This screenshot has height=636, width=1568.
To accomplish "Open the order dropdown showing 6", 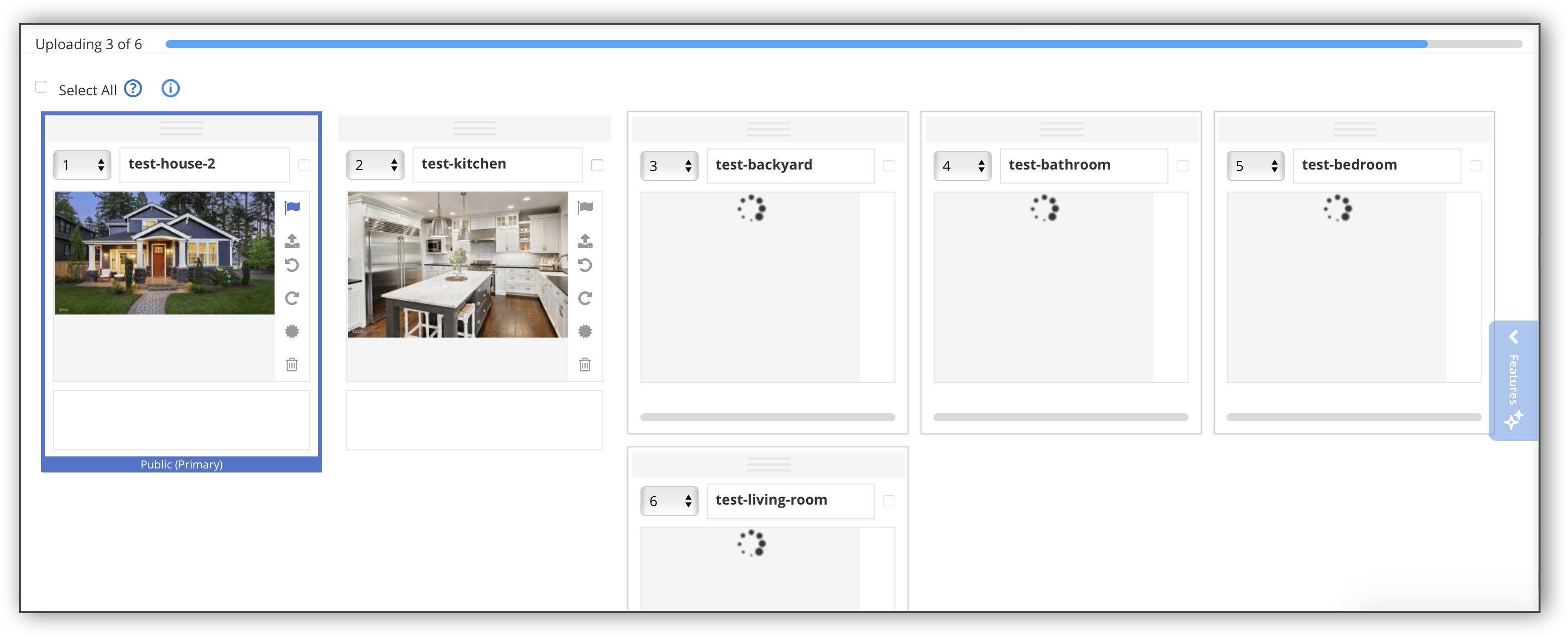I will 669,501.
